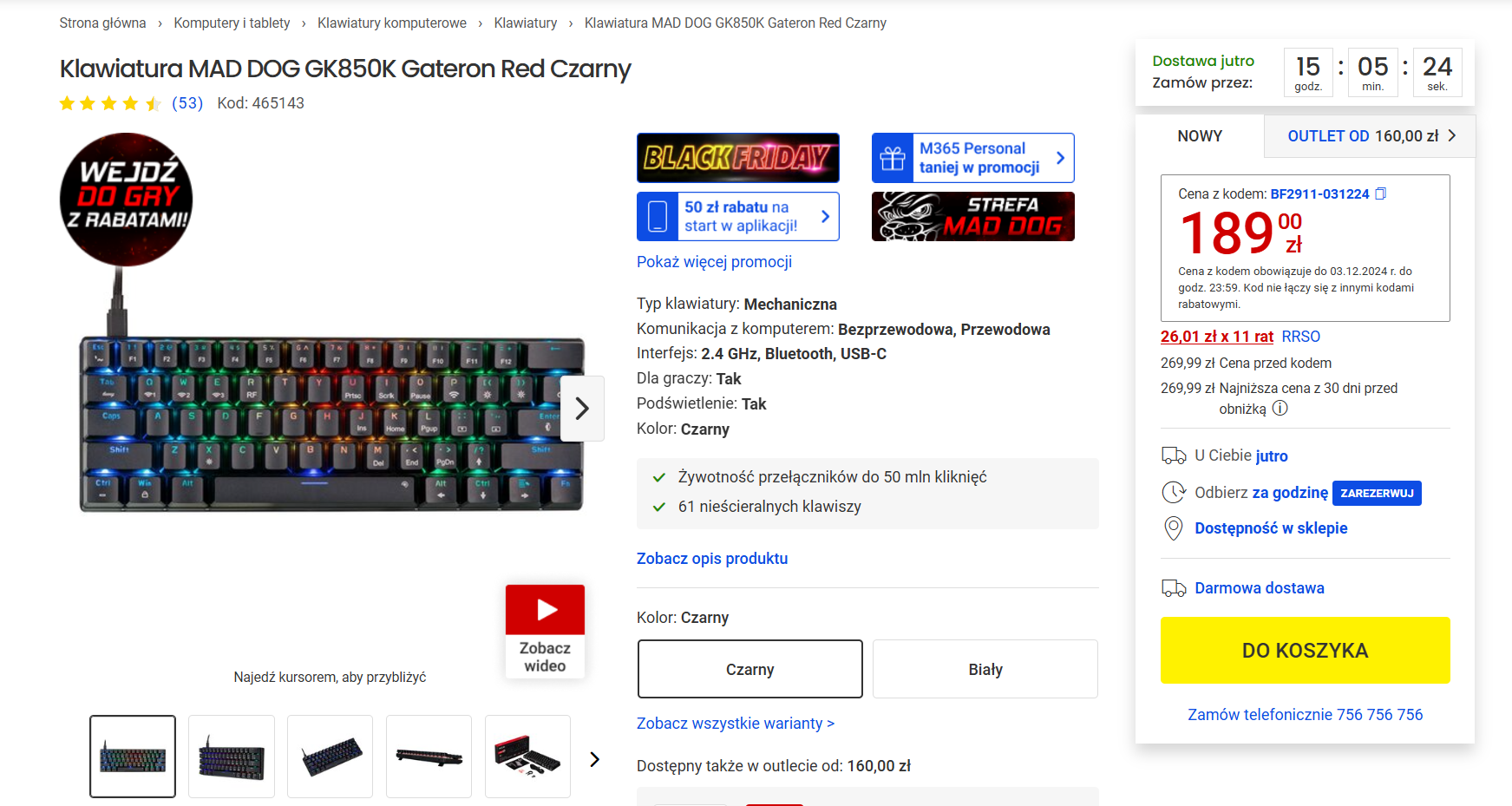
Task: Advance thumbnail carousel with the arrow
Action: tap(594, 759)
